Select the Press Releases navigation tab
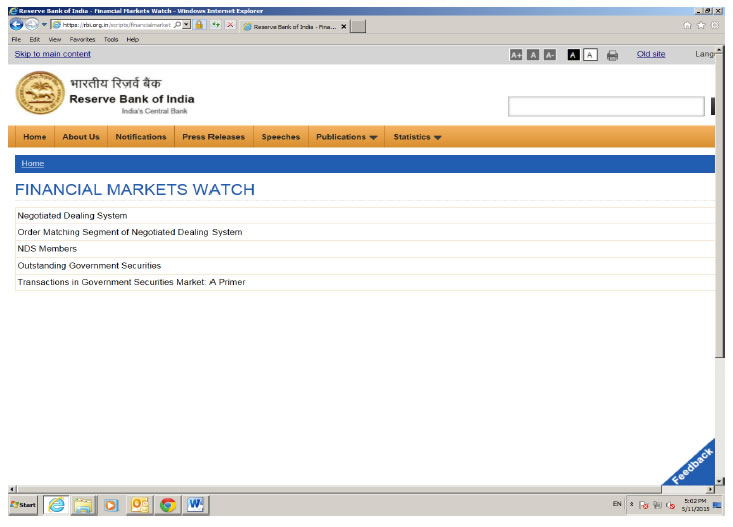The image size is (733, 527). [213, 137]
